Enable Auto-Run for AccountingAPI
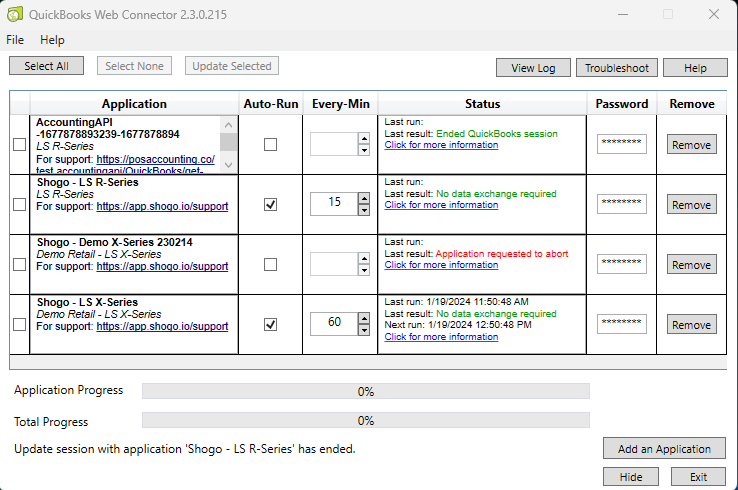The width and height of the screenshot is (738, 490). pyautogui.click(x=271, y=145)
